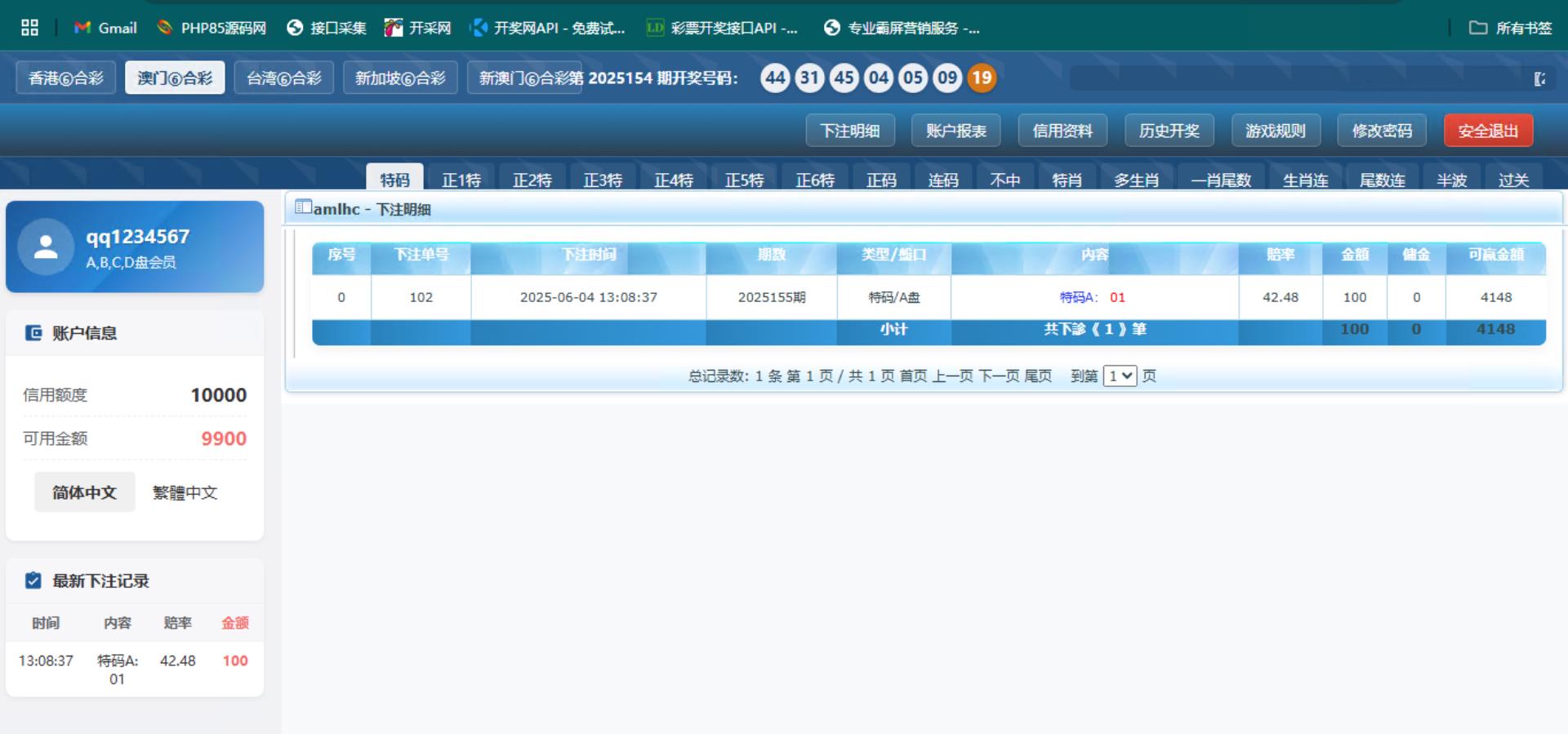This screenshot has height=734, width=1568.
Task: Switch language to 繁體中文
Action: click(185, 492)
